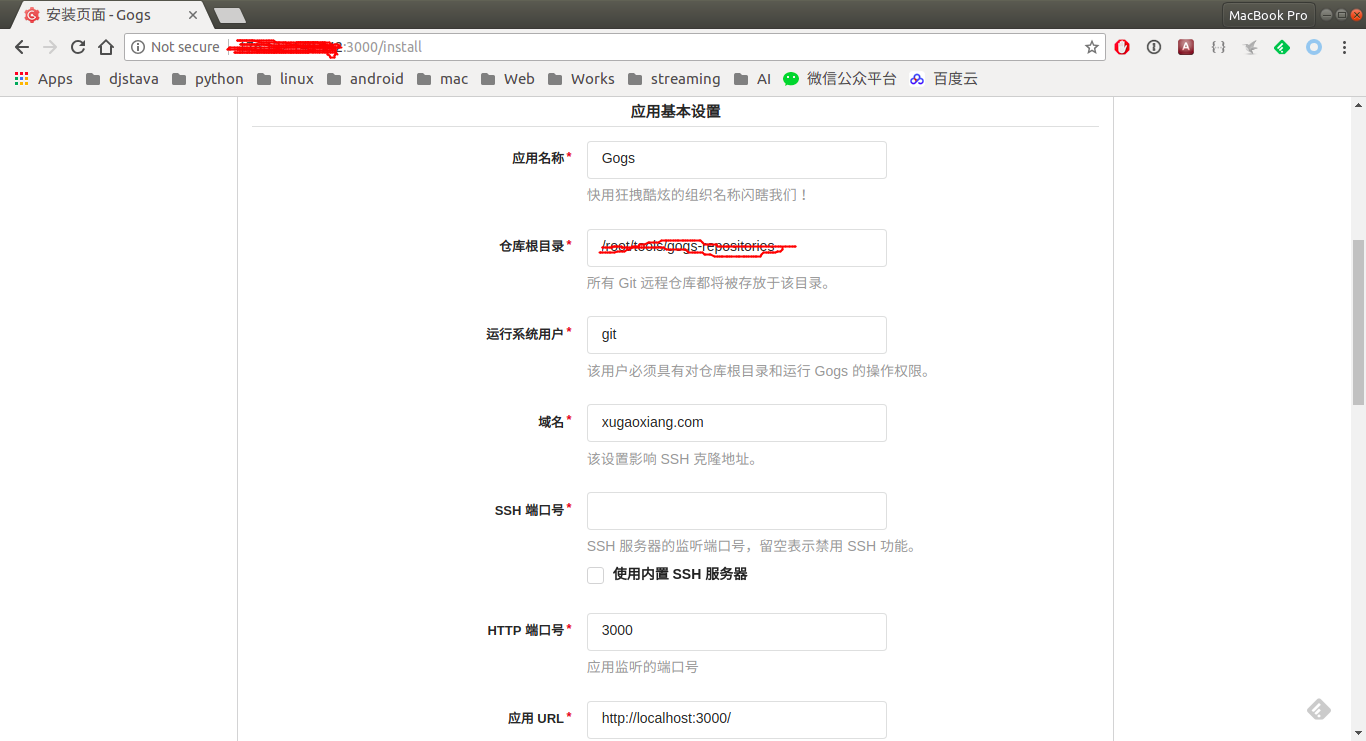Image resolution: width=1366 pixels, height=741 pixels.
Task: Click hint 该设置影响 SSH 克隆地址。
Action: point(673,459)
